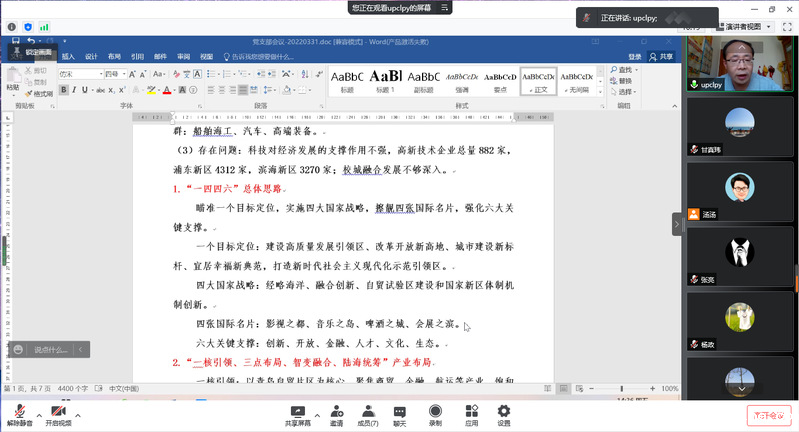The height and width of the screenshot is (432, 799).
Task: Expand video options arrow next to 开启视频
Action: [x=78, y=415]
